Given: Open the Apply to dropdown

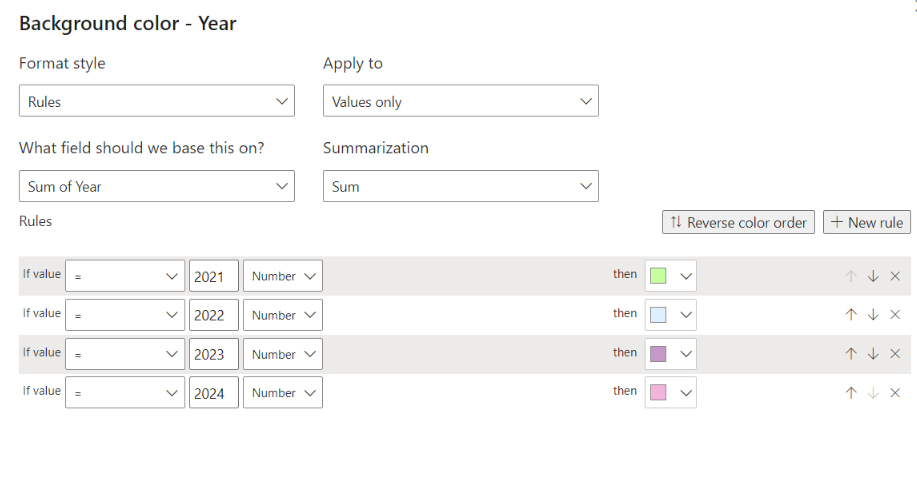Looking at the screenshot, I should point(461,101).
